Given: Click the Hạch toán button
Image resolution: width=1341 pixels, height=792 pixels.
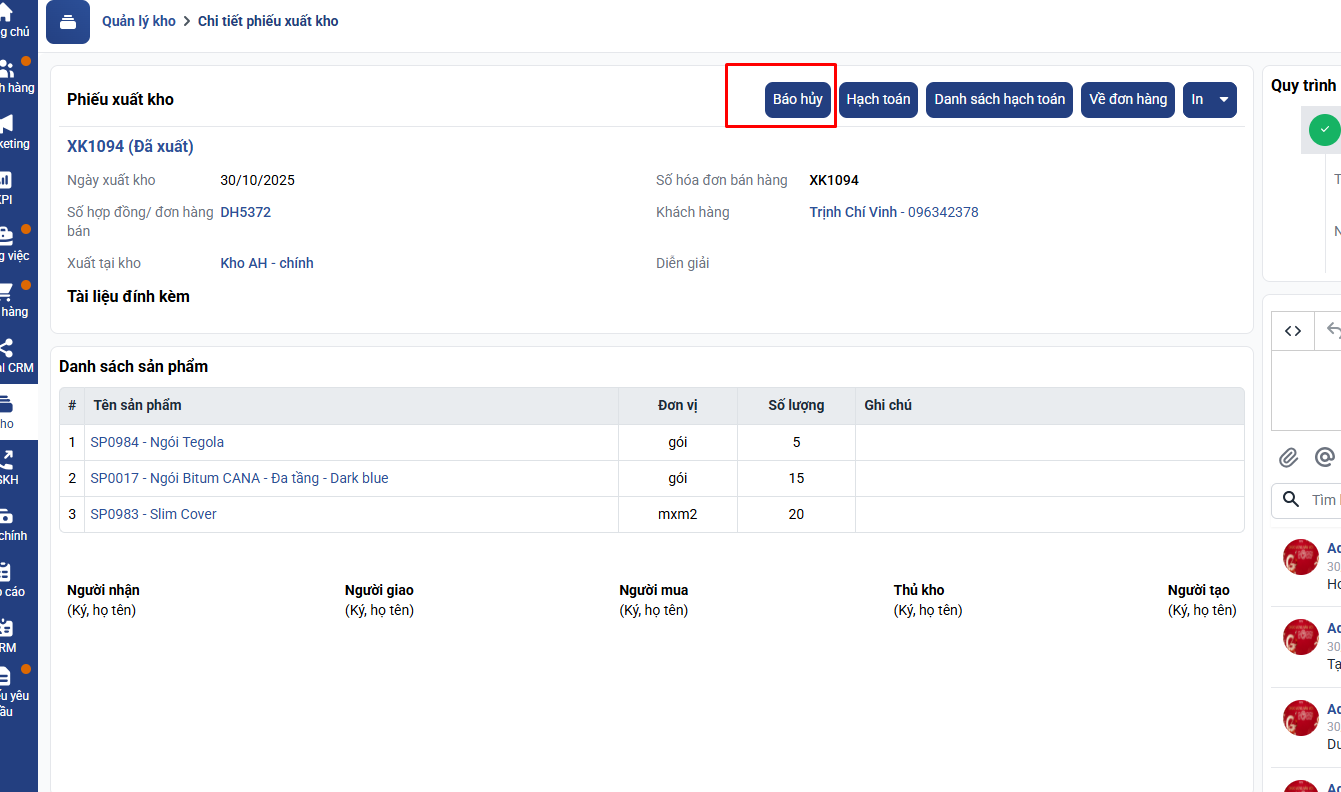Looking at the screenshot, I should point(878,100).
